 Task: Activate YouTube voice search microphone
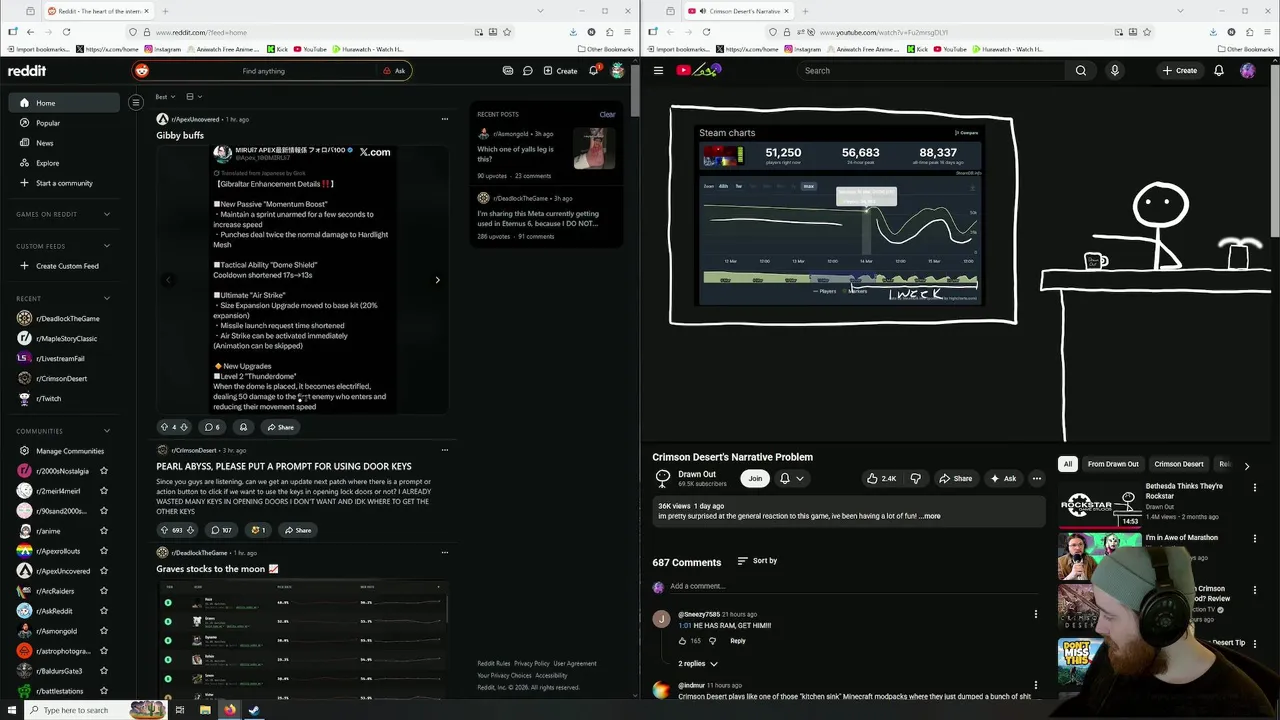click(1114, 70)
